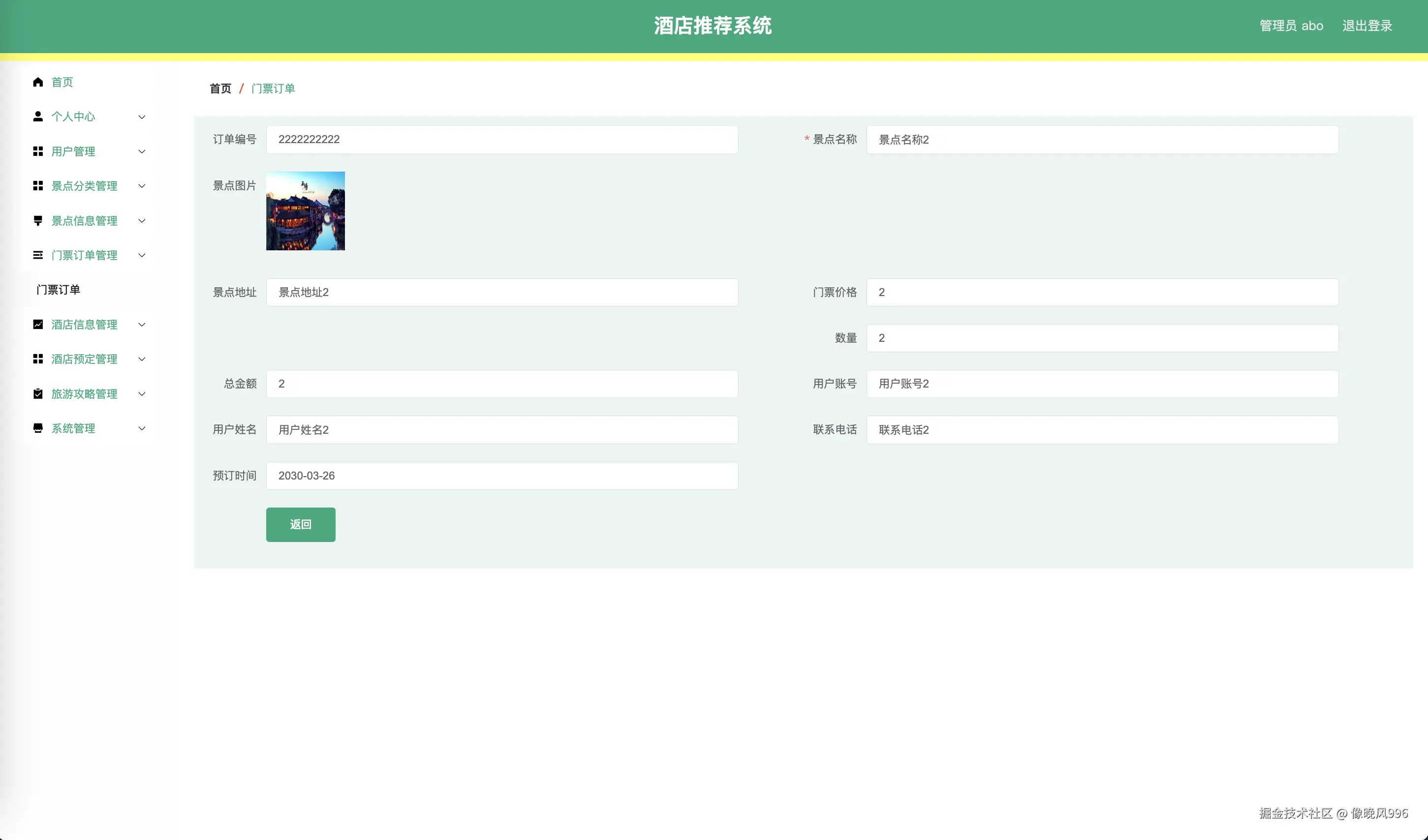Click the 景点分类管理 sidebar icon

pyautogui.click(x=38, y=186)
